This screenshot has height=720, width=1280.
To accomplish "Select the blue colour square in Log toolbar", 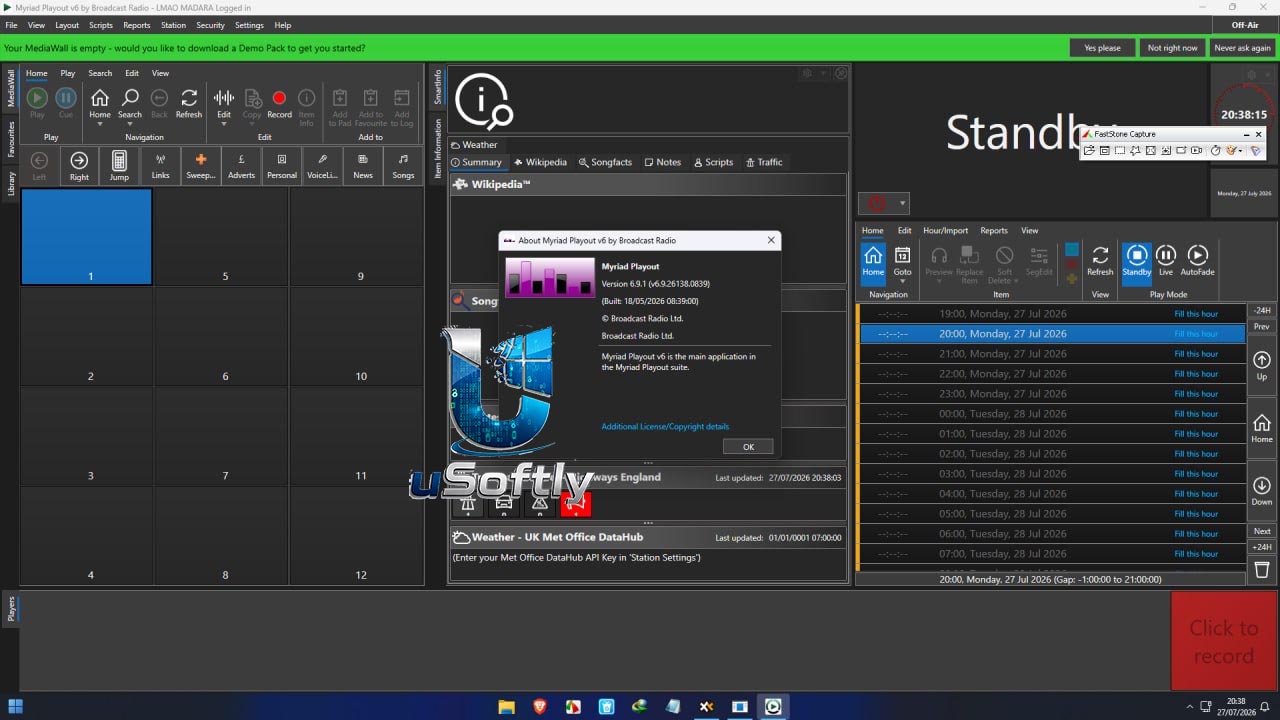I will click(1072, 250).
